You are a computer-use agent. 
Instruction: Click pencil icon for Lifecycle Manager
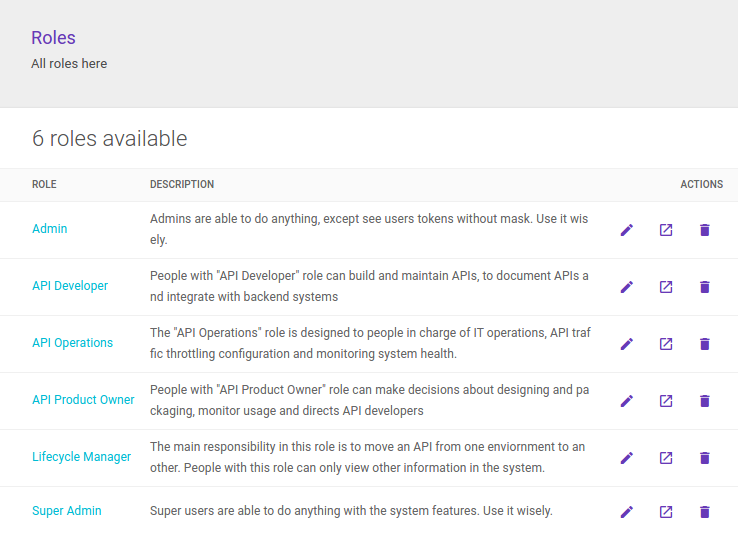[x=627, y=458]
